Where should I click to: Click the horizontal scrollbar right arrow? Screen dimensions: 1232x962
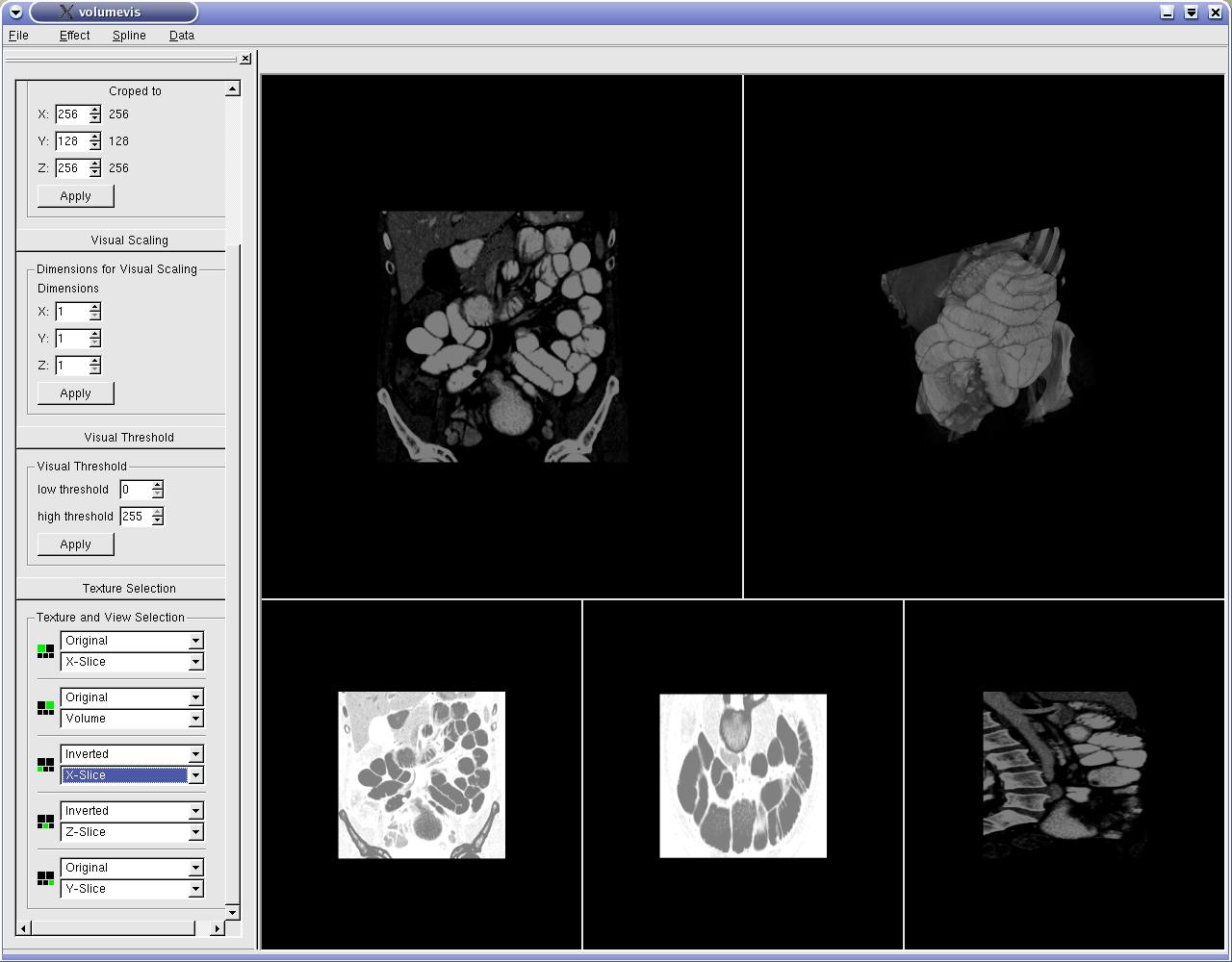(217, 928)
